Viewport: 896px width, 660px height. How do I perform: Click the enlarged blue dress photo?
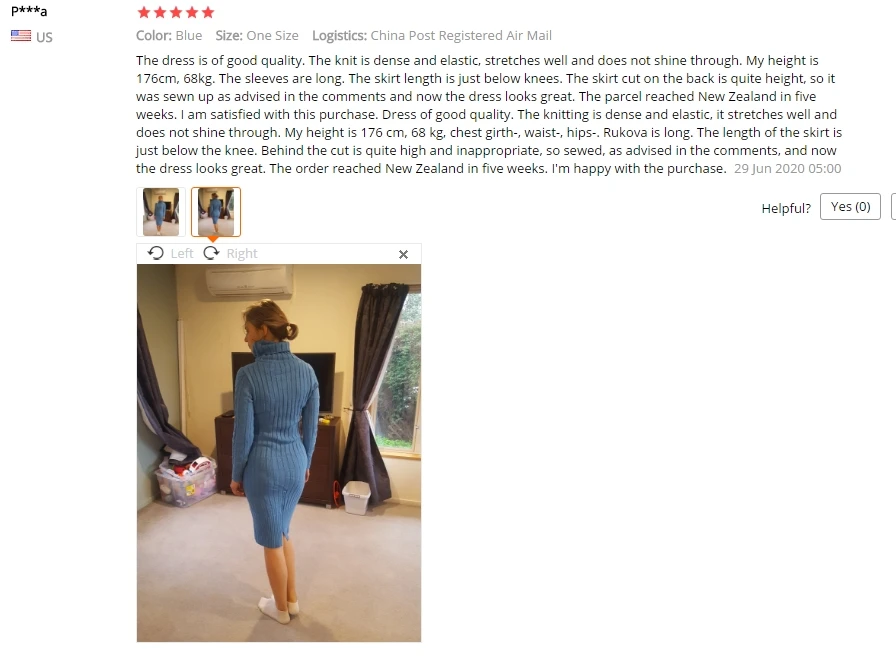279,453
